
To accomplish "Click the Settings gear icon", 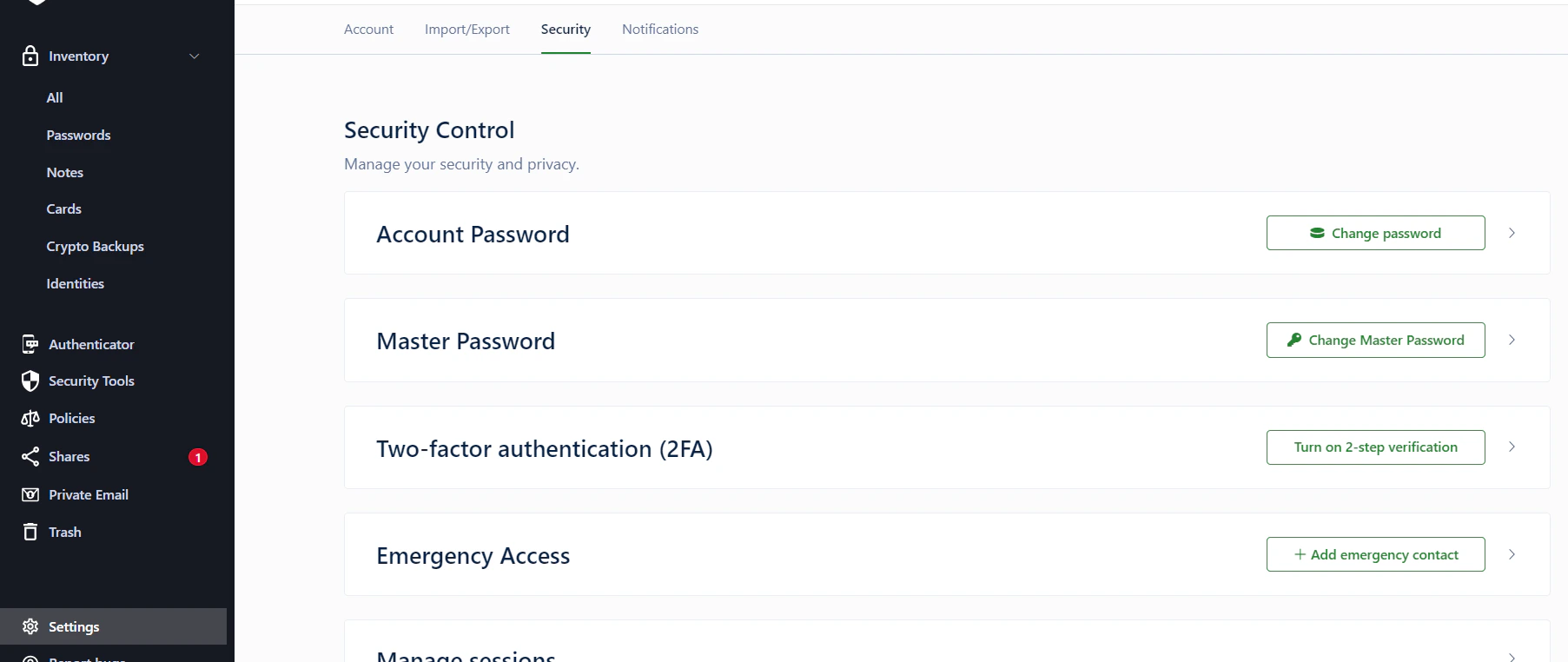I will (30, 626).
